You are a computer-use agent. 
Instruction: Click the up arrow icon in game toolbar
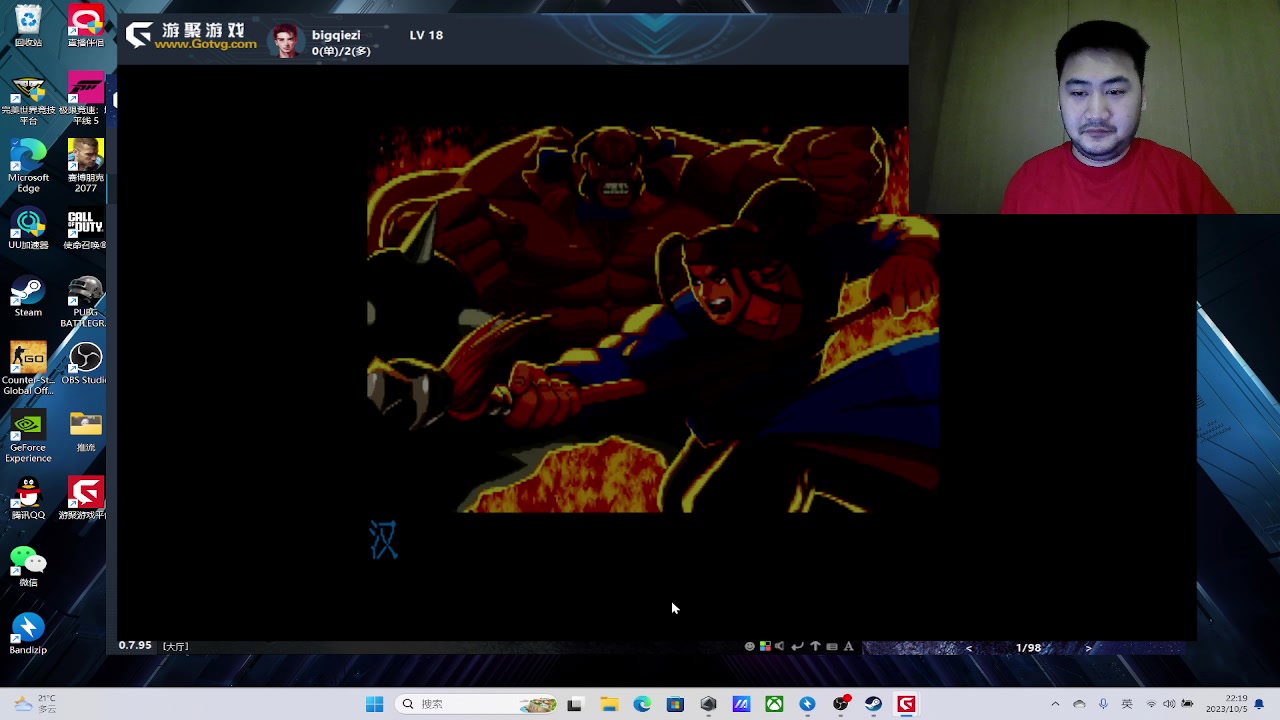[x=815, y=646]
